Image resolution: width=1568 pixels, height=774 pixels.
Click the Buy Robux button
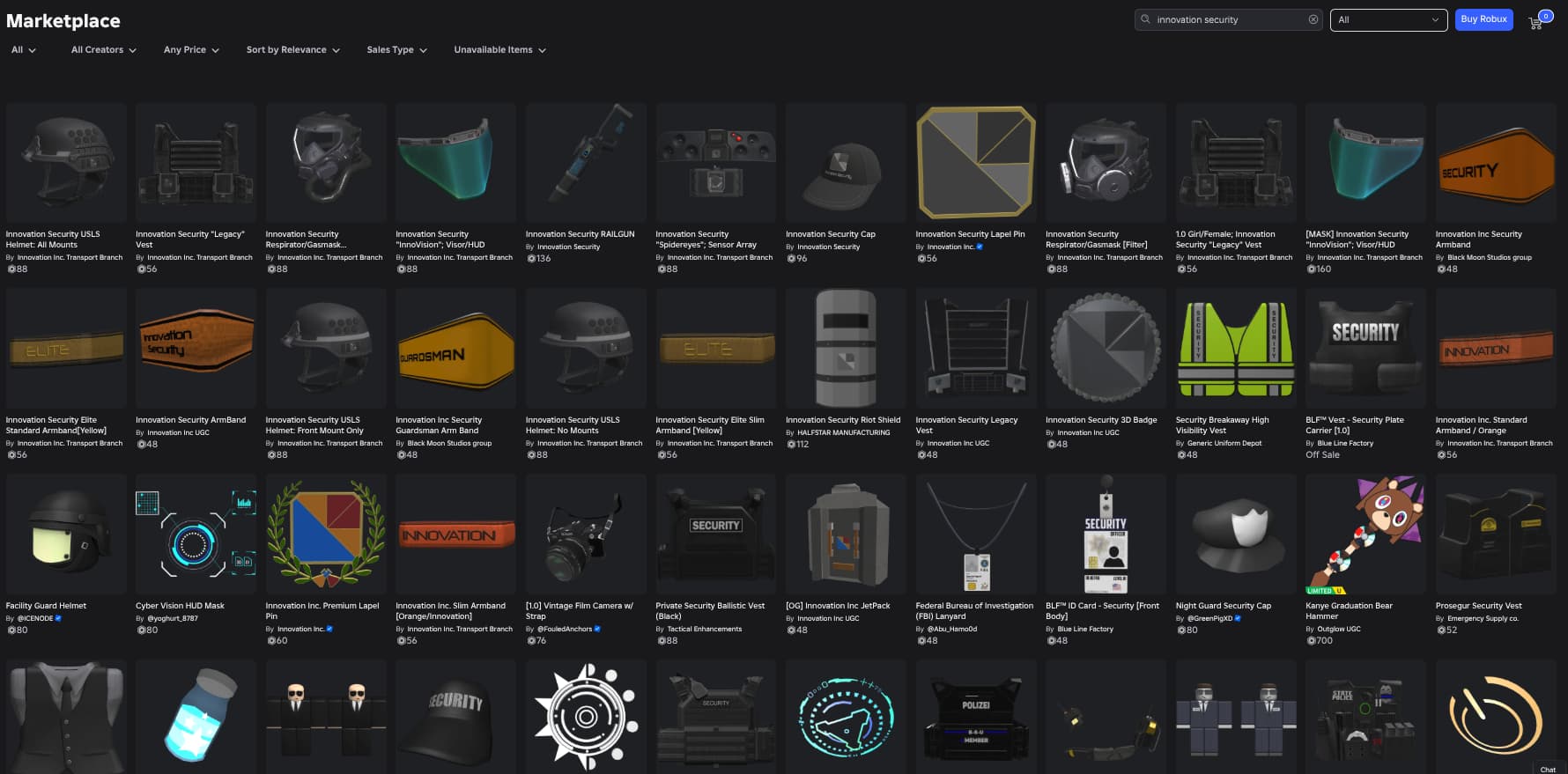click(1483, 19)
